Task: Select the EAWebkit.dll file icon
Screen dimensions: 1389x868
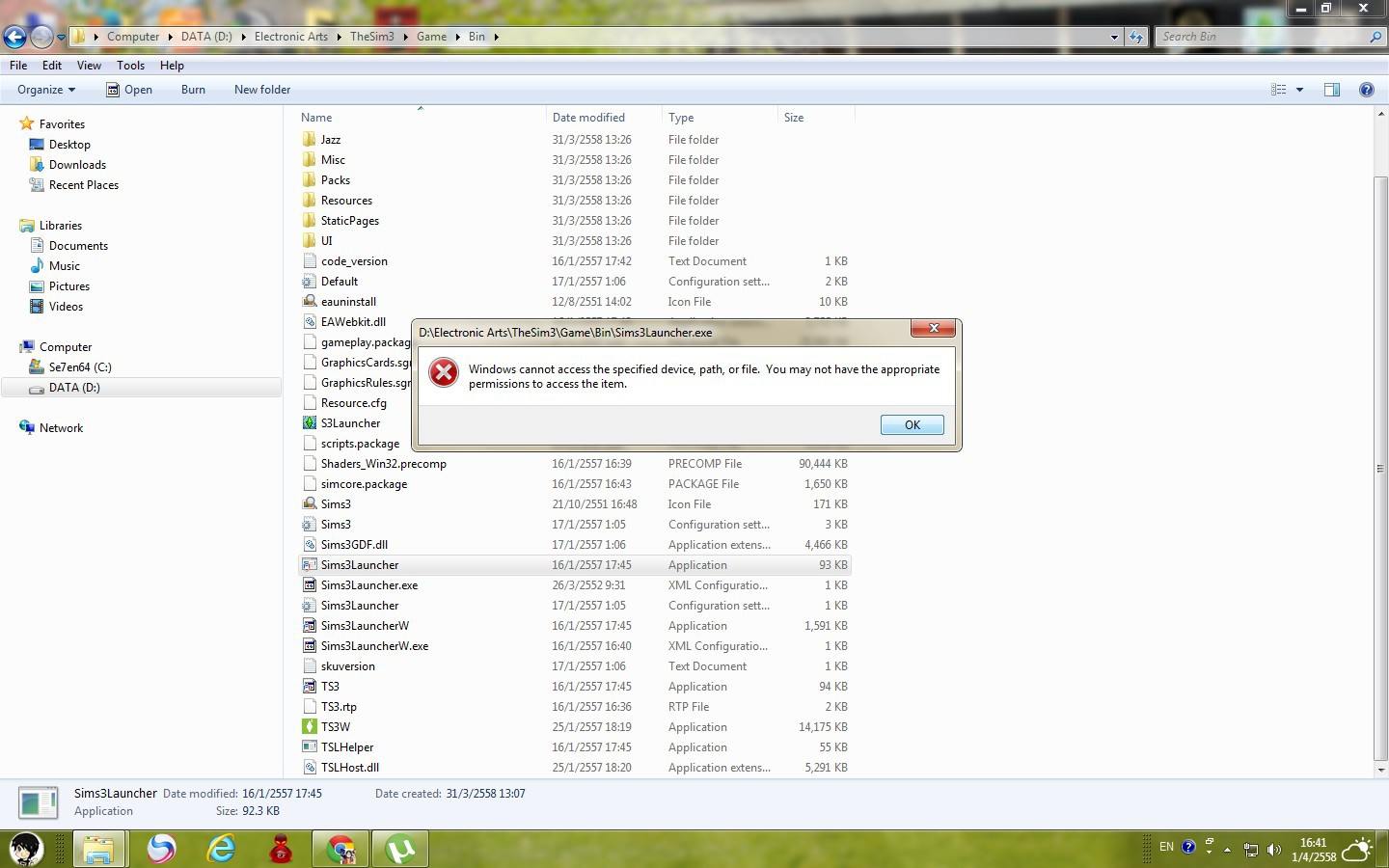Action: (x=309, y=322)
